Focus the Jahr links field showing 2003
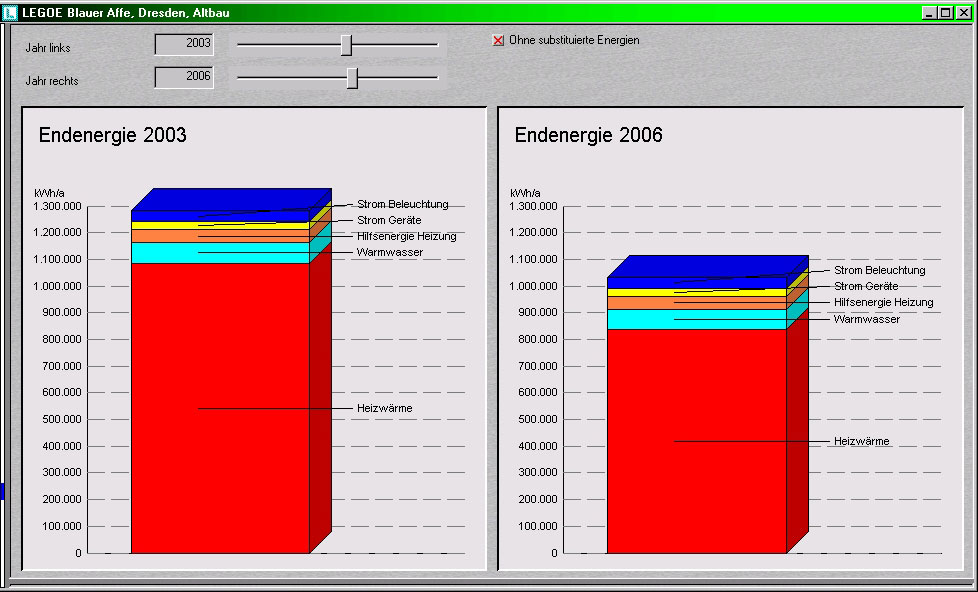 (x=184, y=45)
